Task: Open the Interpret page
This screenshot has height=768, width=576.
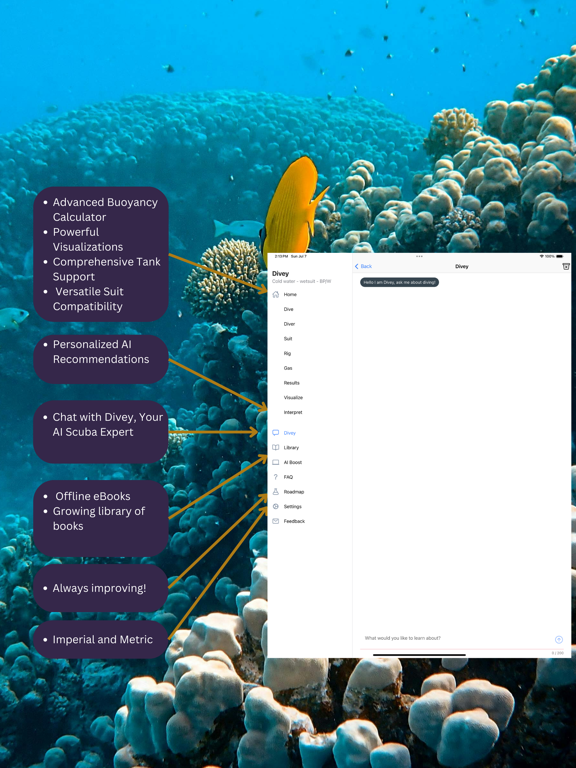Action: point(293,412)
